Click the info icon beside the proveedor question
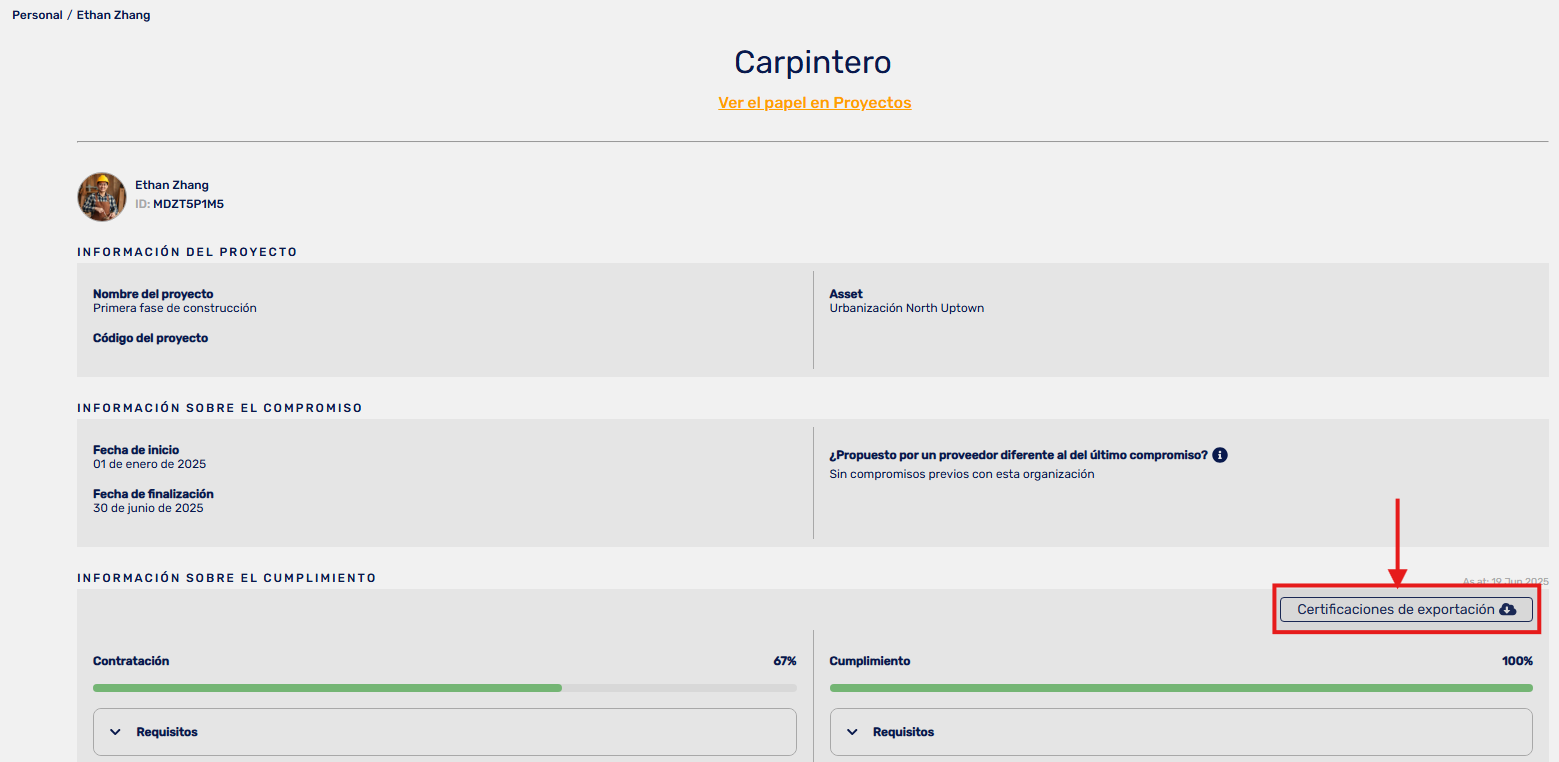The image size is (1559, 762). [x=1220, y=455]
